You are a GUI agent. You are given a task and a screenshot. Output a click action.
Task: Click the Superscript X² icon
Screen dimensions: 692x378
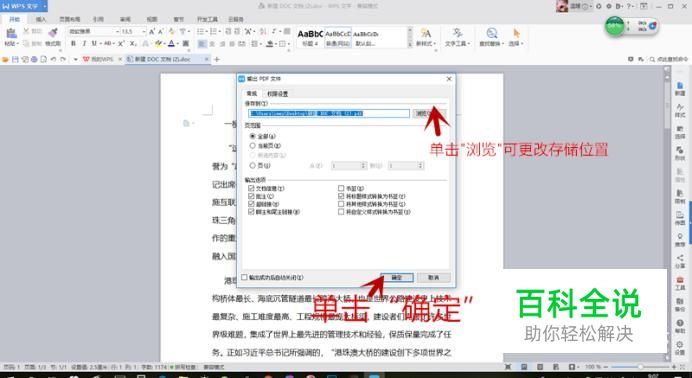click(x=121, y=44)
